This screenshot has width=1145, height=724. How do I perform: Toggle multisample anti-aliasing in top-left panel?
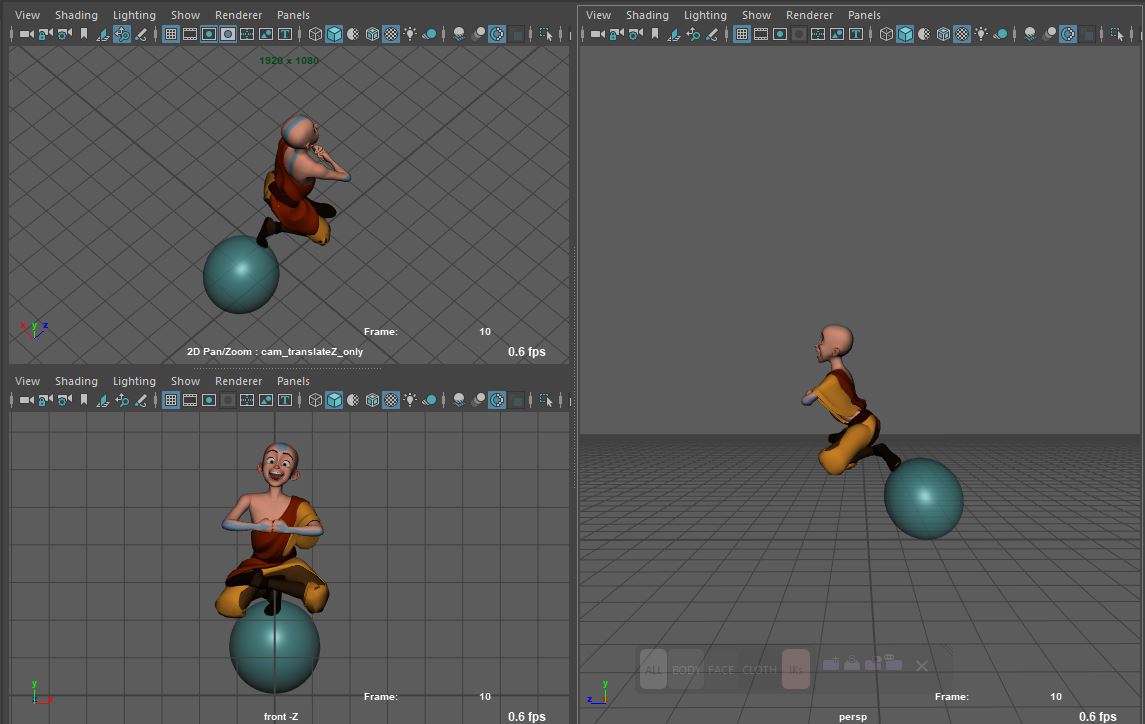point(497,34)
